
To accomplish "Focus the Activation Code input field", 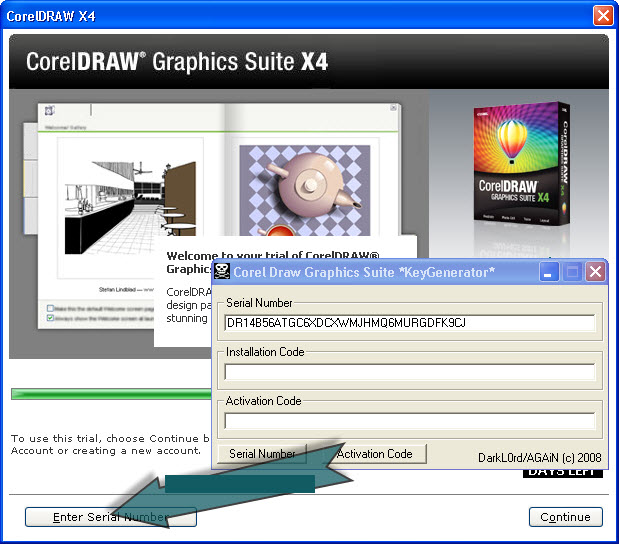I will click(x=409, y=420).
